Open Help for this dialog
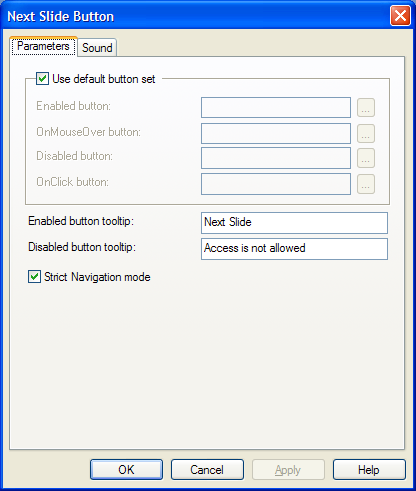The image size is (416, 491). 369,470
